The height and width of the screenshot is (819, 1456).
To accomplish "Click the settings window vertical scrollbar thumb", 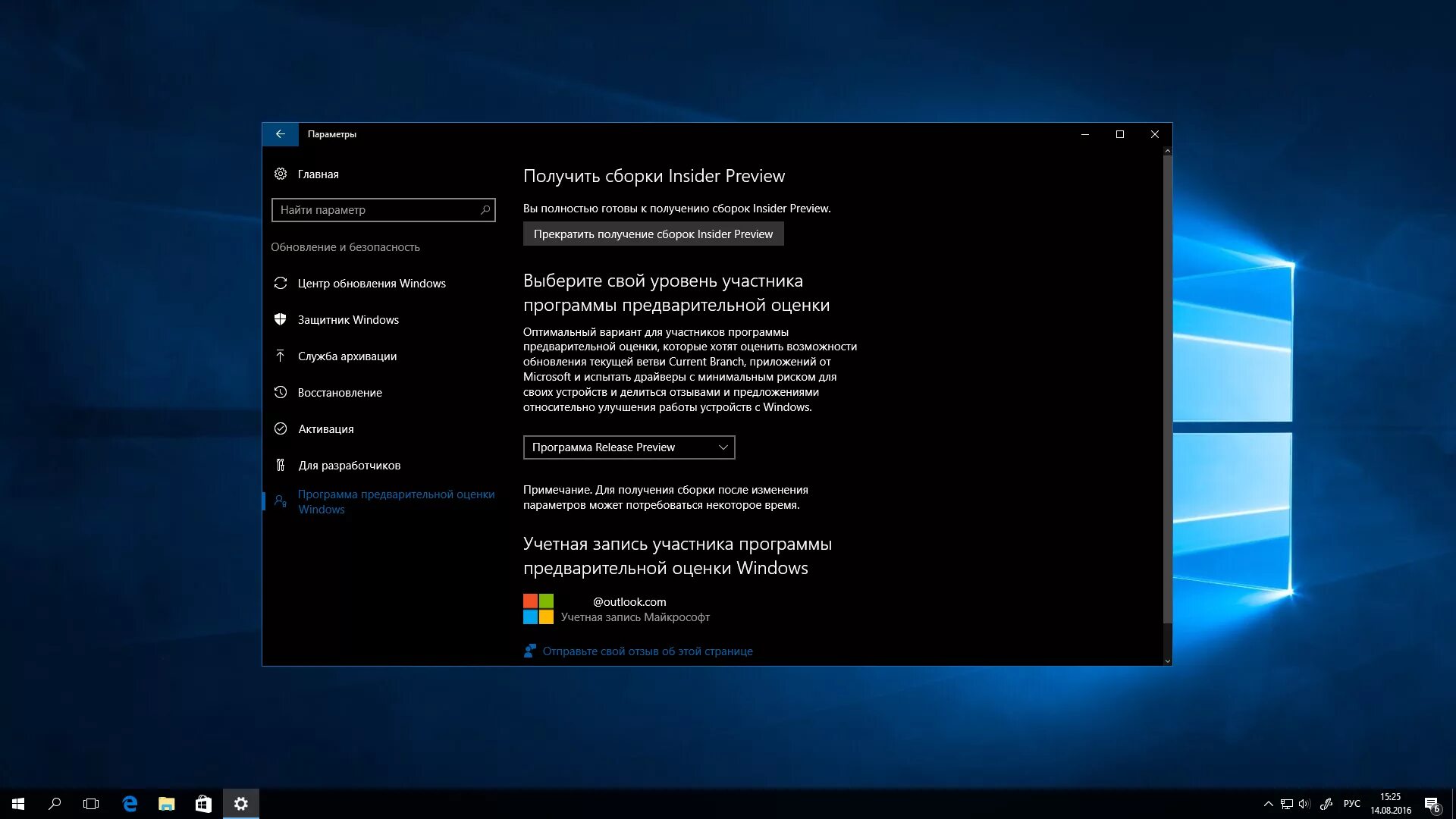I will tap(1168, 390).
